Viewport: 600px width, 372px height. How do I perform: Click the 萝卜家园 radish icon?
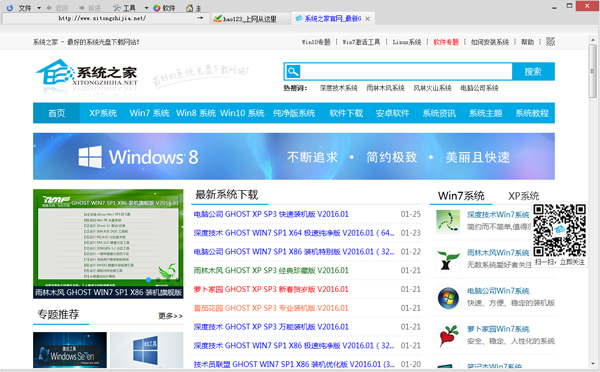point(448,336)
